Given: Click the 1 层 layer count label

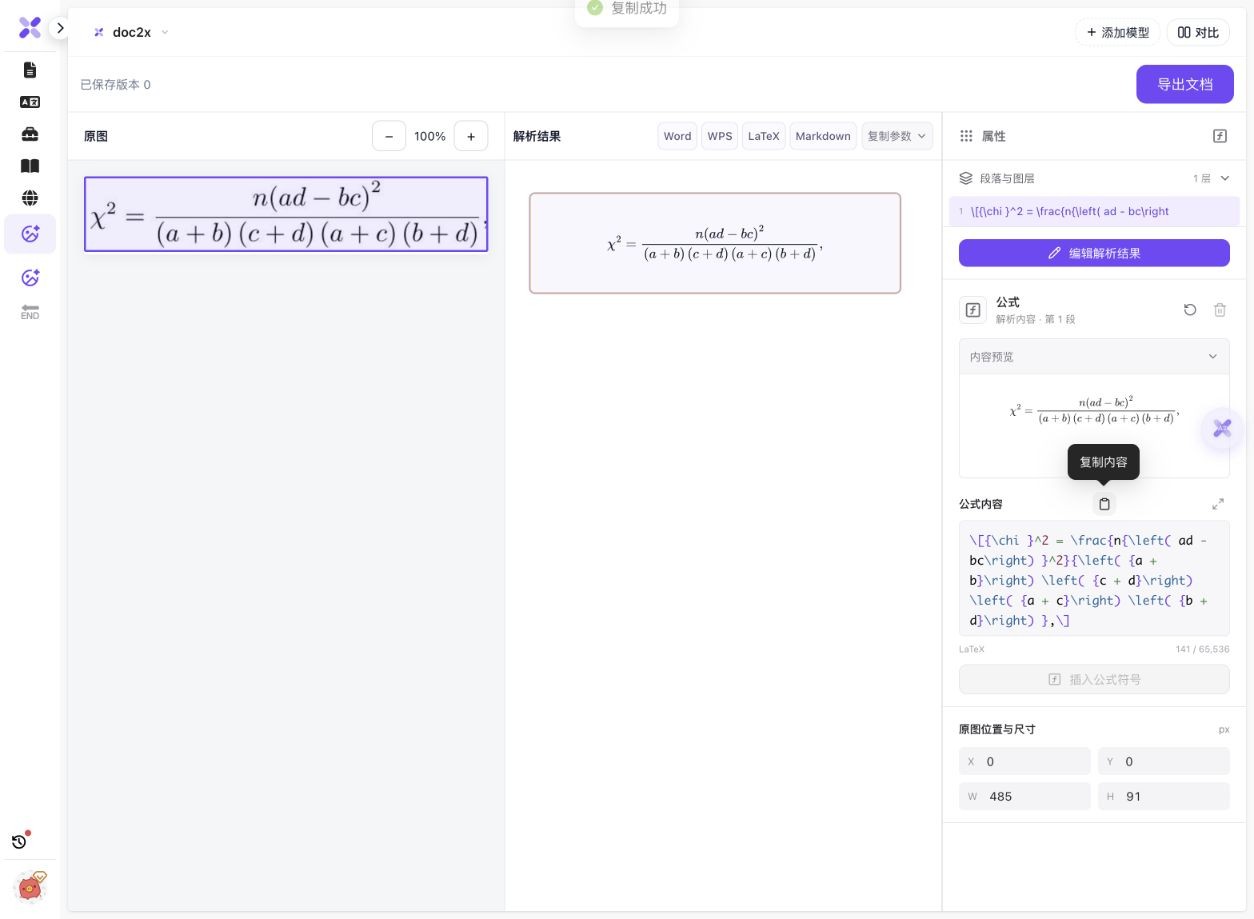Looking at the screenshot, I should (x=1201, y=178).
